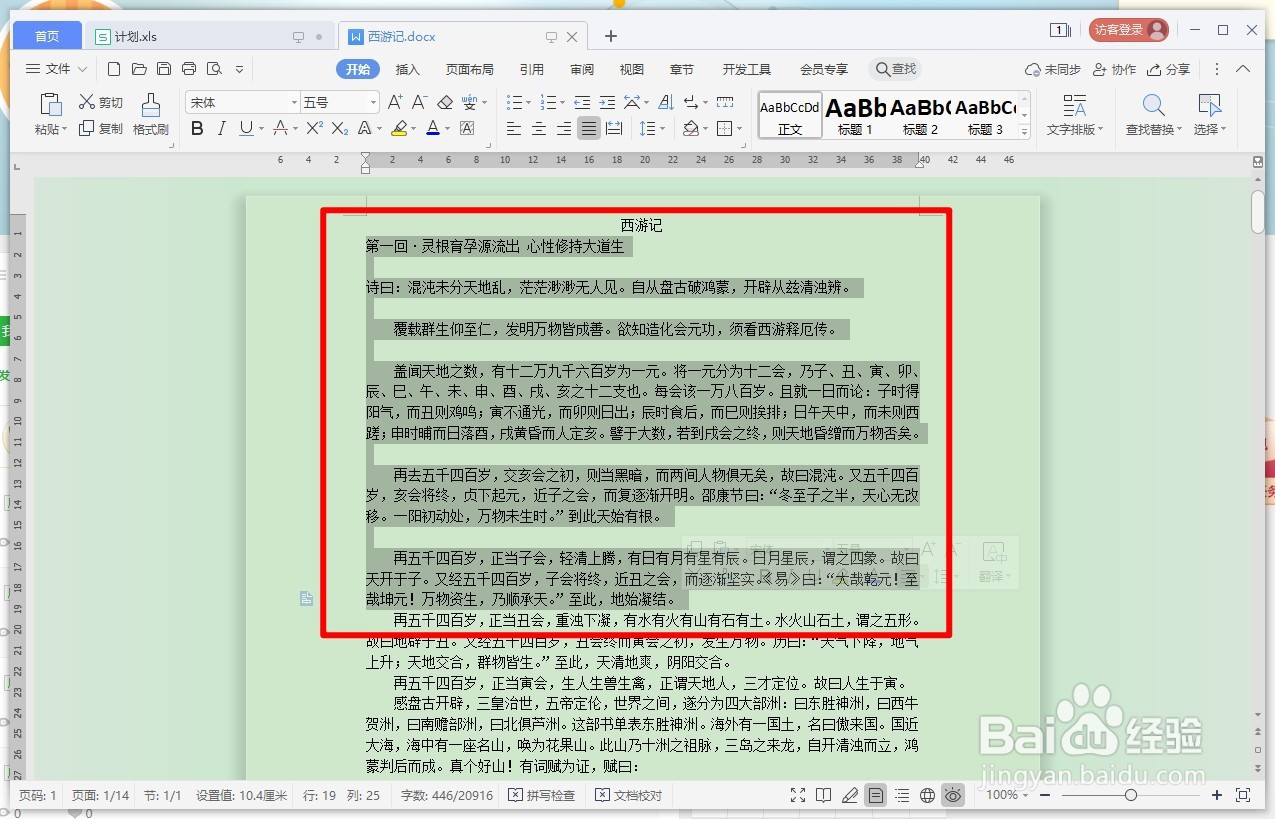Click the zoom slider handle
The image size is (1275, 819).
[x=1131, y=795]
